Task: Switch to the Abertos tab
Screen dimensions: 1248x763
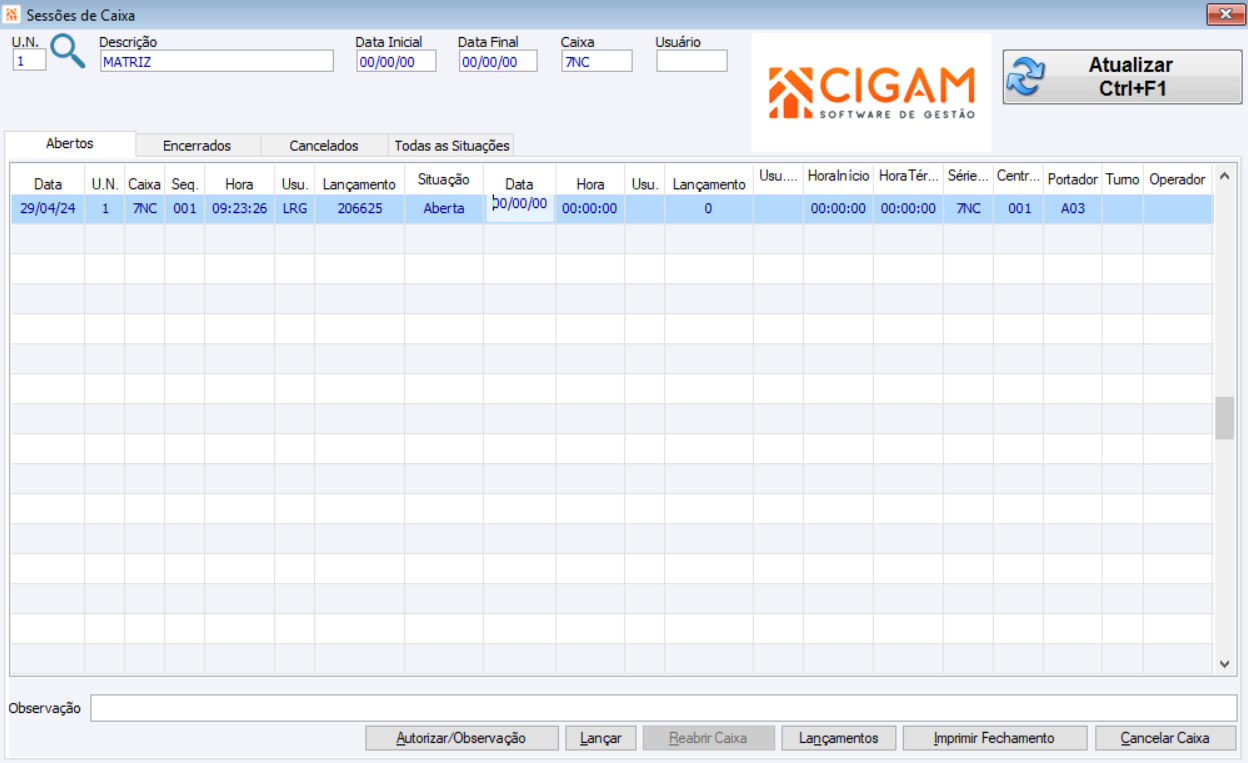Action: [x=70, y=144]
